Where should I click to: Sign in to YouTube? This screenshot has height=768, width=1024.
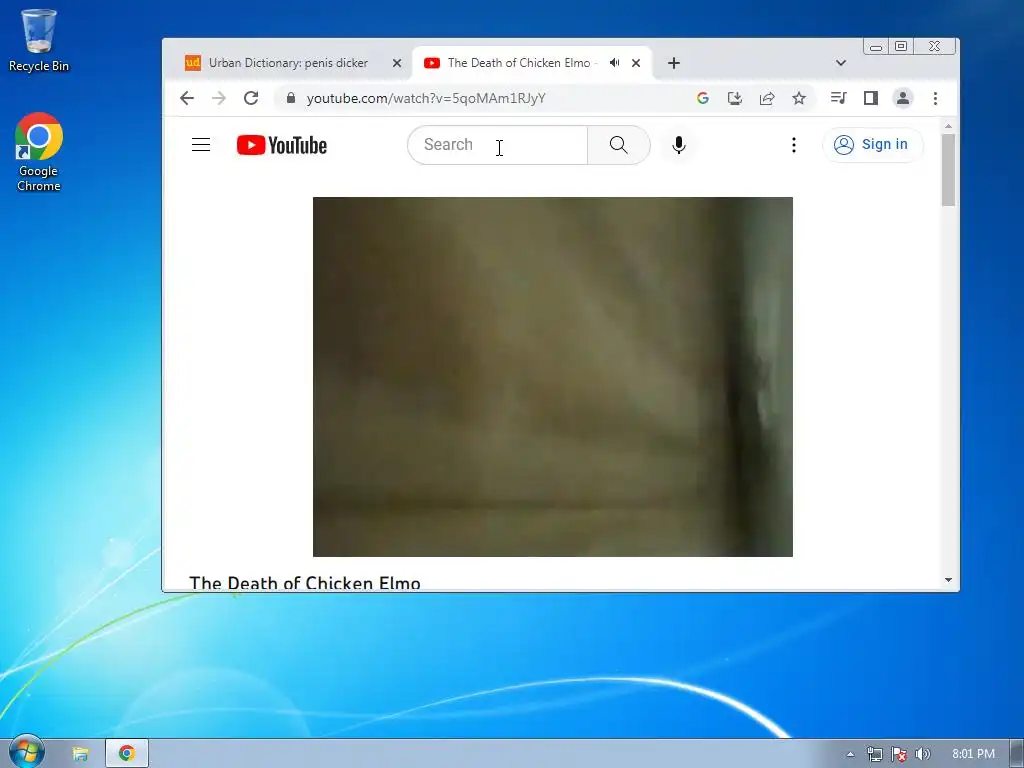coord(872,144)
